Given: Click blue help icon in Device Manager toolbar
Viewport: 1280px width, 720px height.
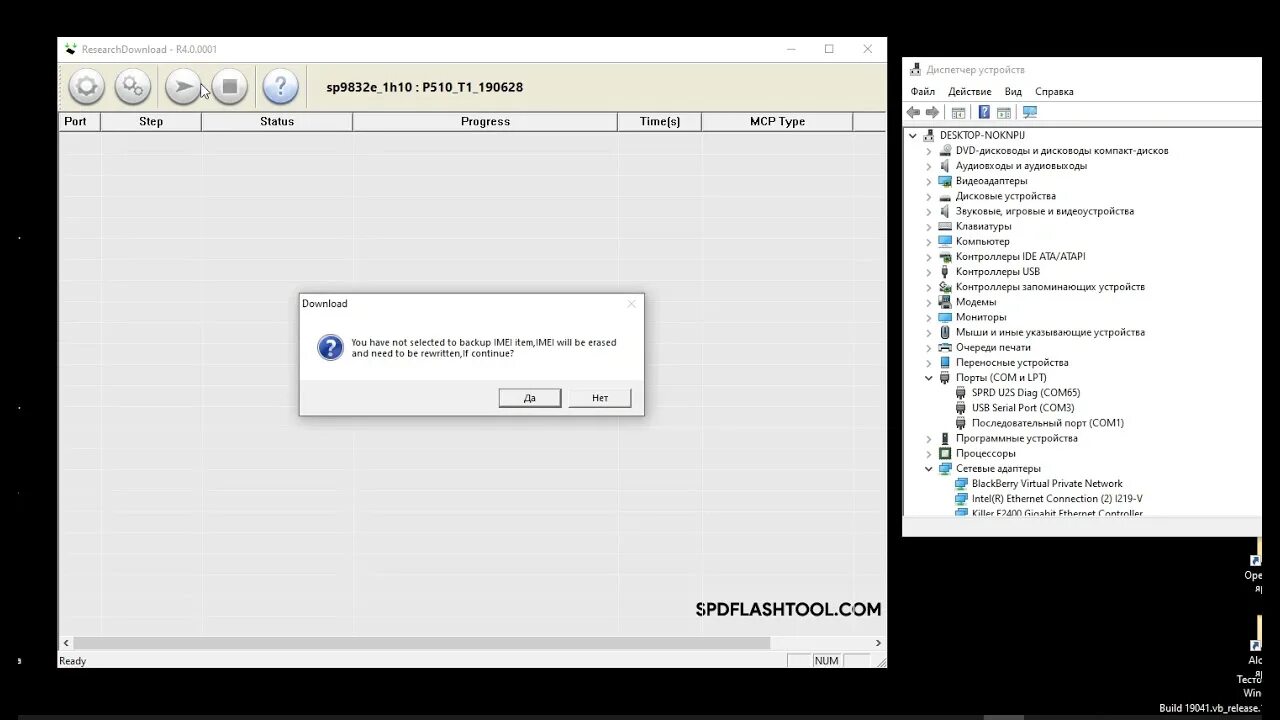Looking at the screenshot, I should [984, 112].
